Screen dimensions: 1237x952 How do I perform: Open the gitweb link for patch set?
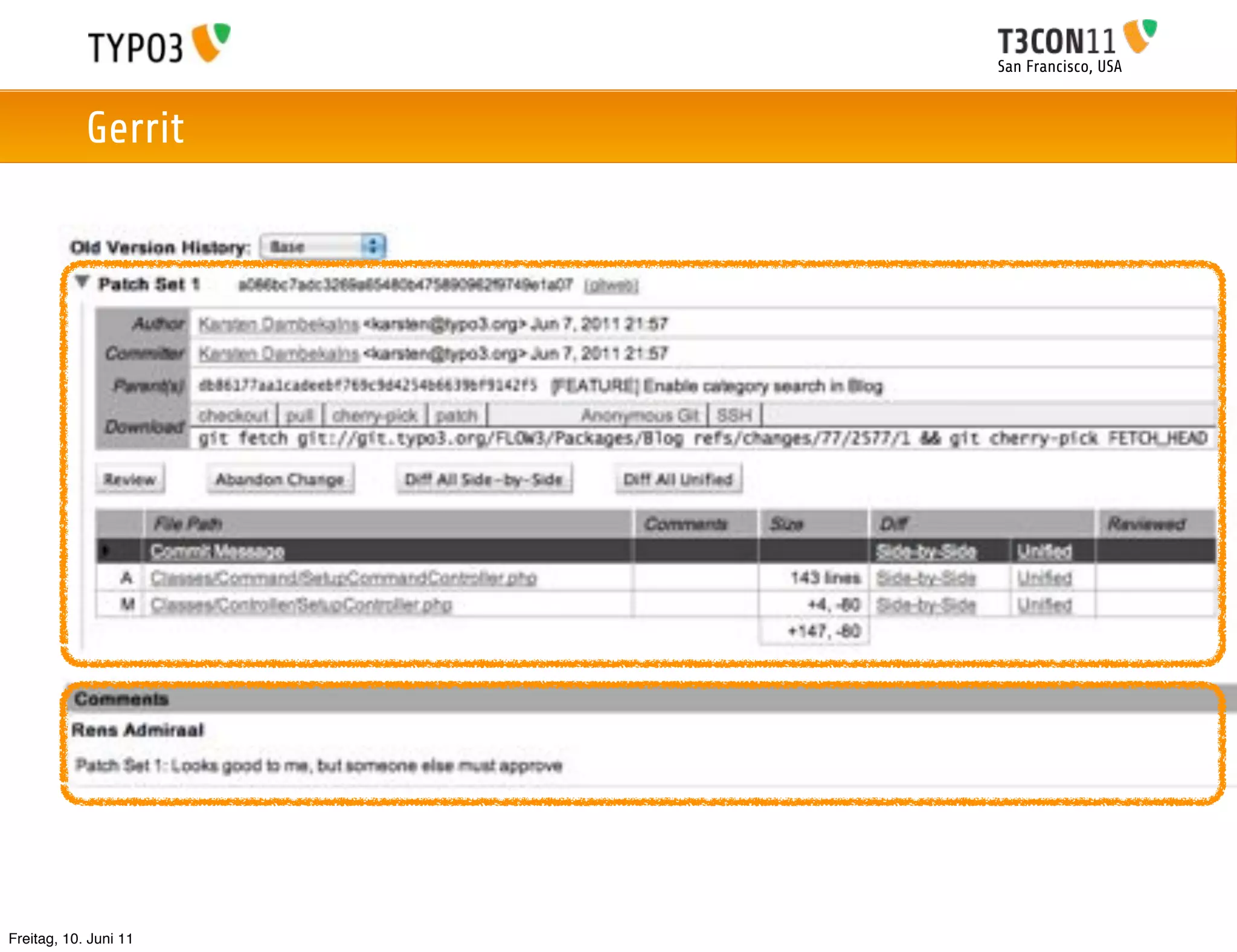[611, 286]
